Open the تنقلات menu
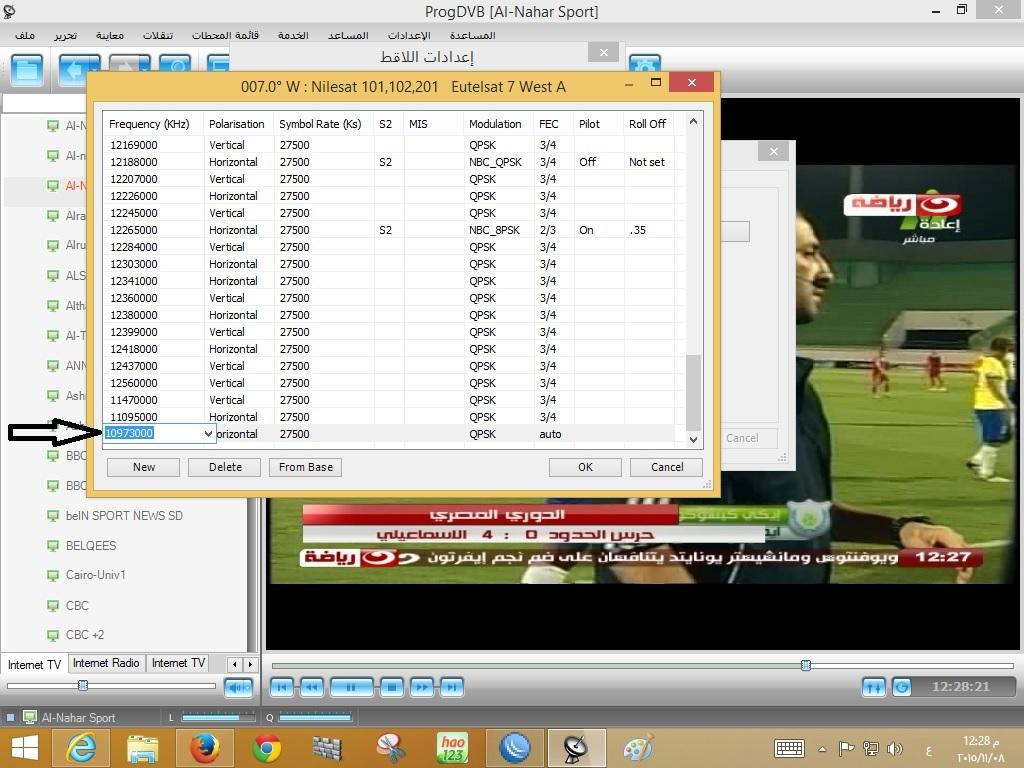 pyautogui.click(x=157, y=35)
